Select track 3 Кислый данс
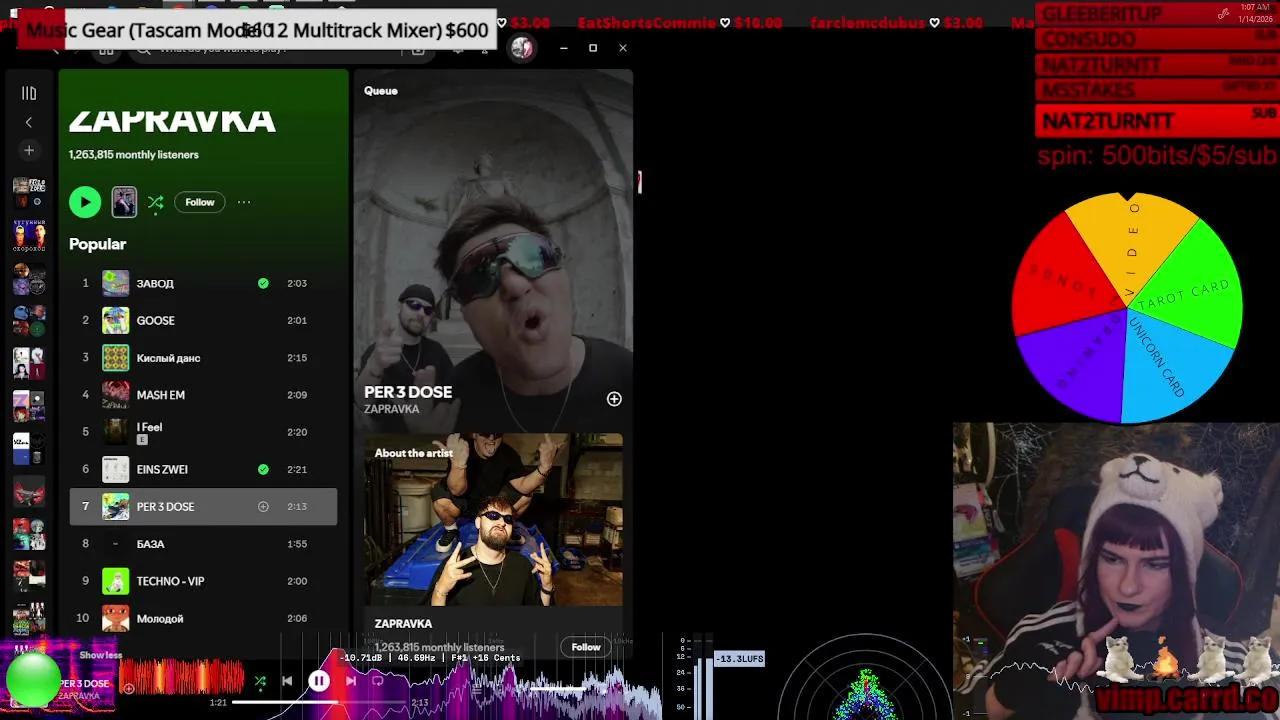1280x720 pixels. (203, 357)
